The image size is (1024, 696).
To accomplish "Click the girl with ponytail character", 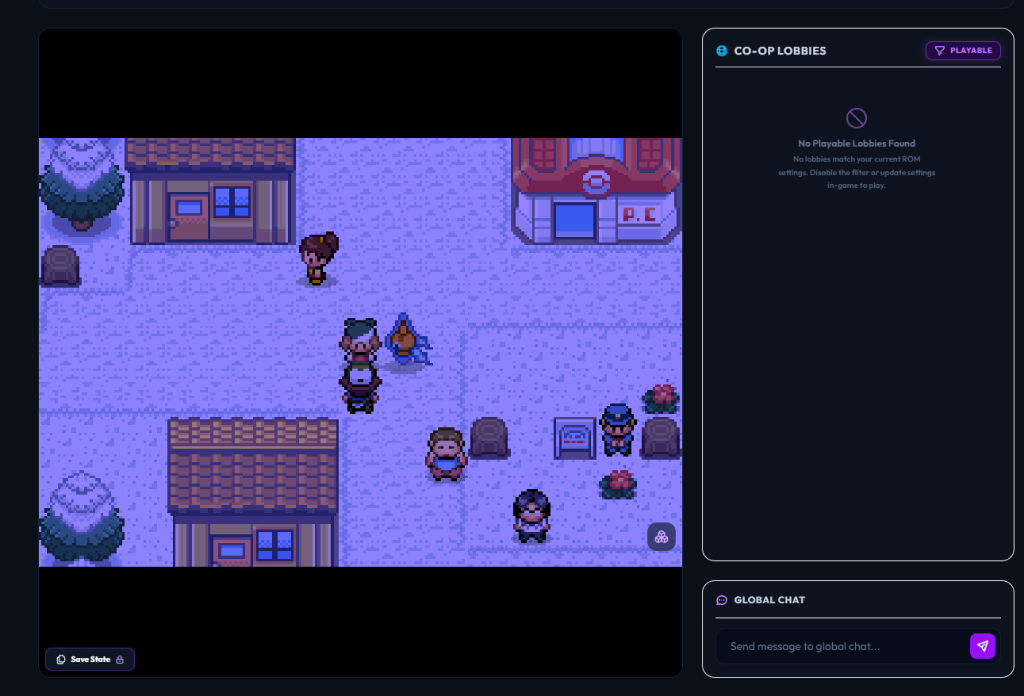I will [318, 259].
